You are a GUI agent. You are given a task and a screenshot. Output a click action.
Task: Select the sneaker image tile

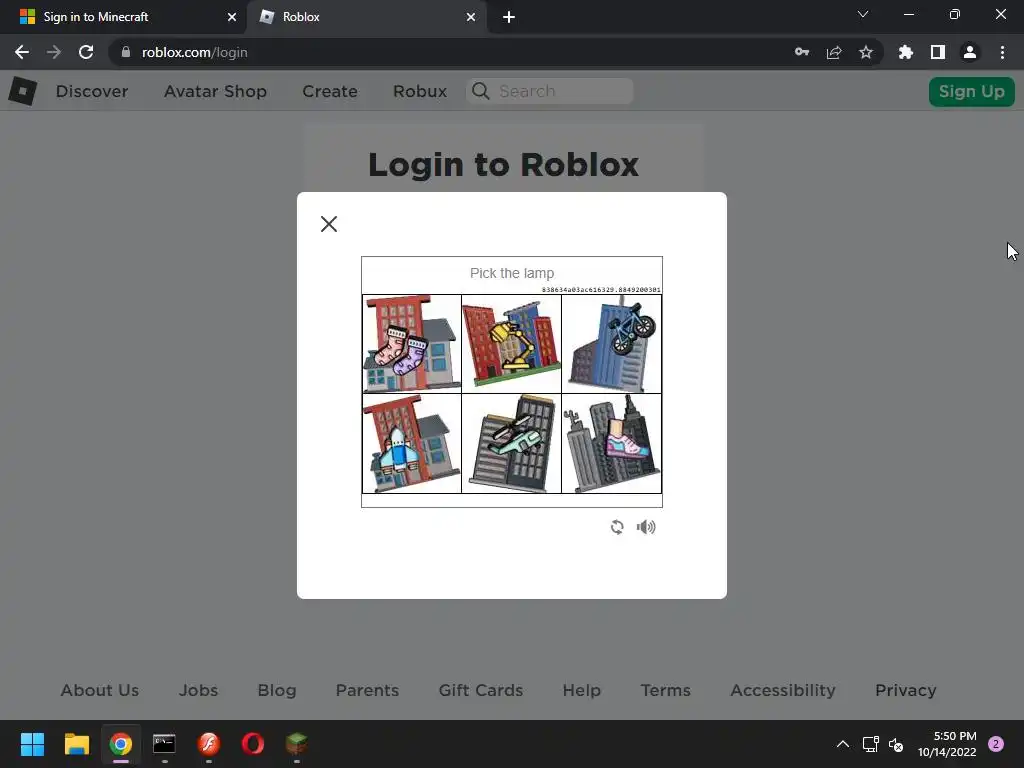pos(611,443)
